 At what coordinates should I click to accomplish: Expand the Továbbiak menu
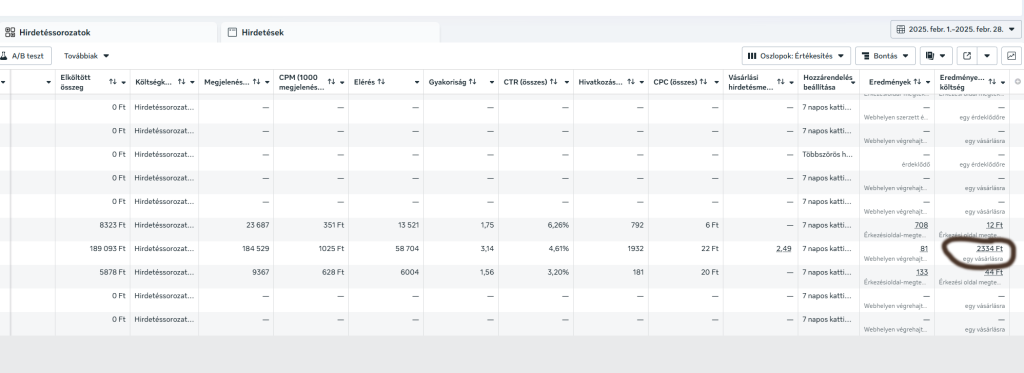click(x=87, y=56)
